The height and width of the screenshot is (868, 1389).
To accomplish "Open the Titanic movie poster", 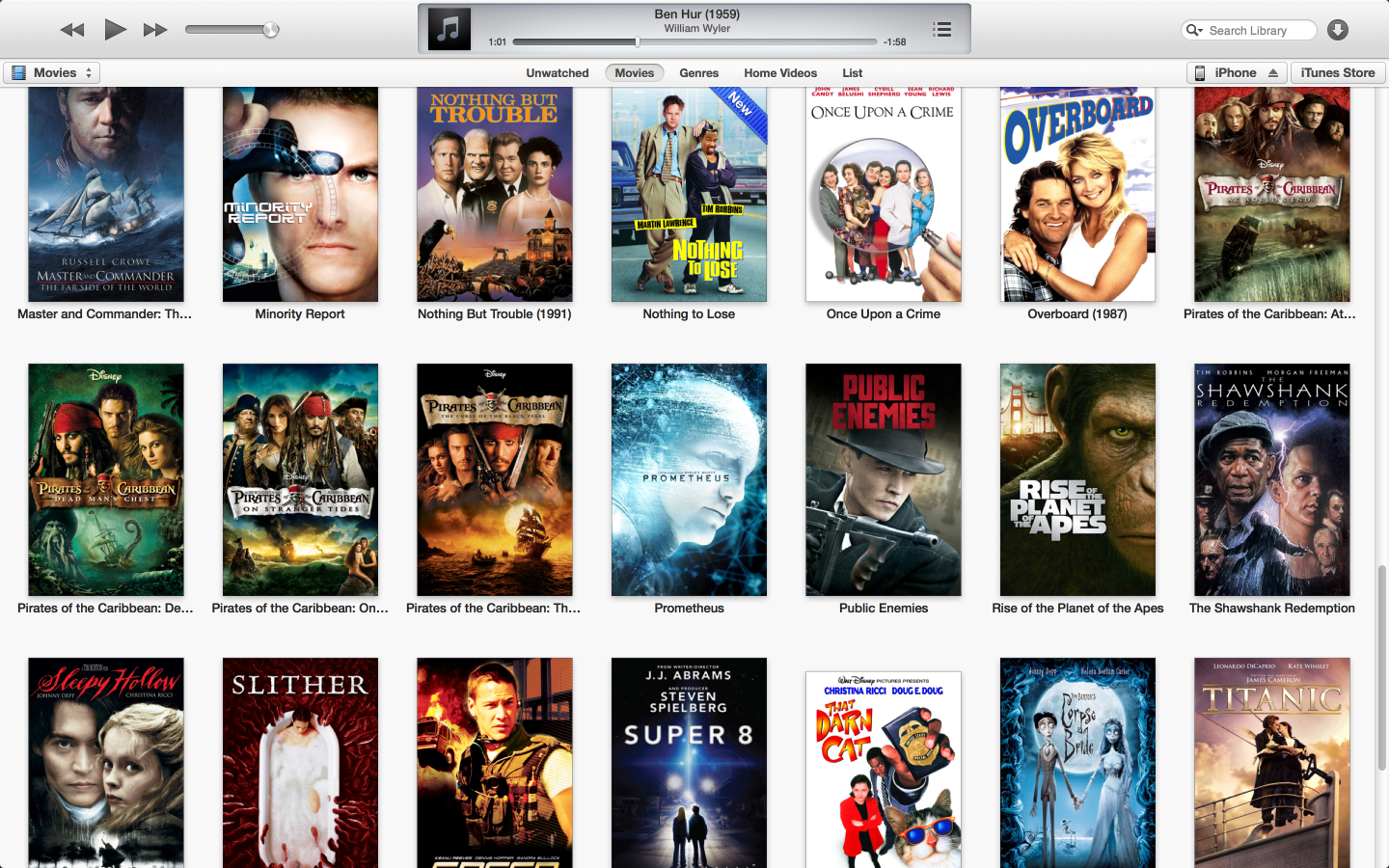I will [x=1272, y=763].
